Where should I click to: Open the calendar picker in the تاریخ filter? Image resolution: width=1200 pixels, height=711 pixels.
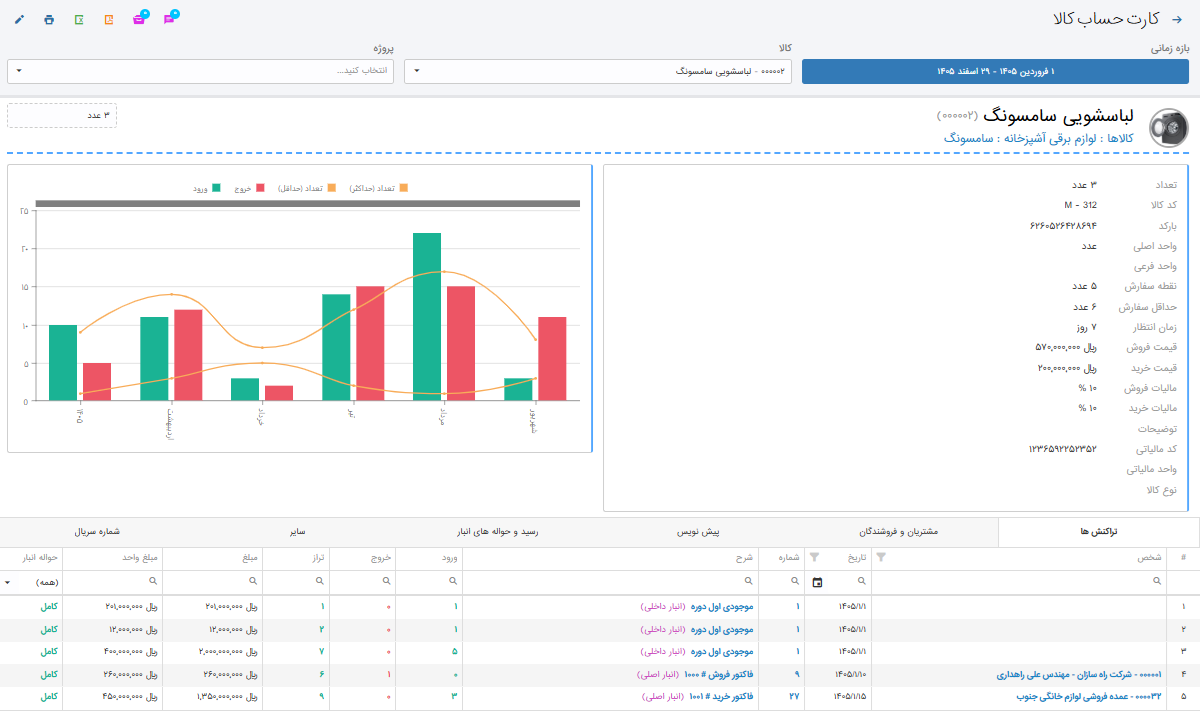tap(818, 581)
